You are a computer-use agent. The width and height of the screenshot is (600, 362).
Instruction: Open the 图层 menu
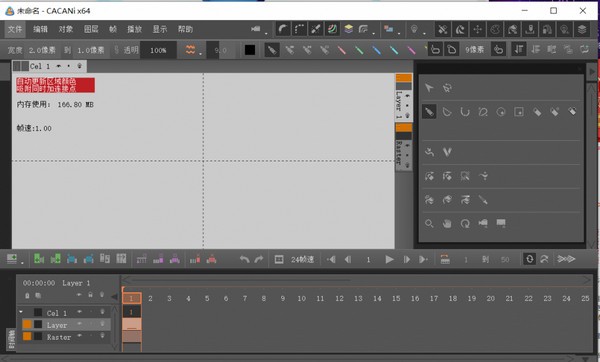click(91, 29)
